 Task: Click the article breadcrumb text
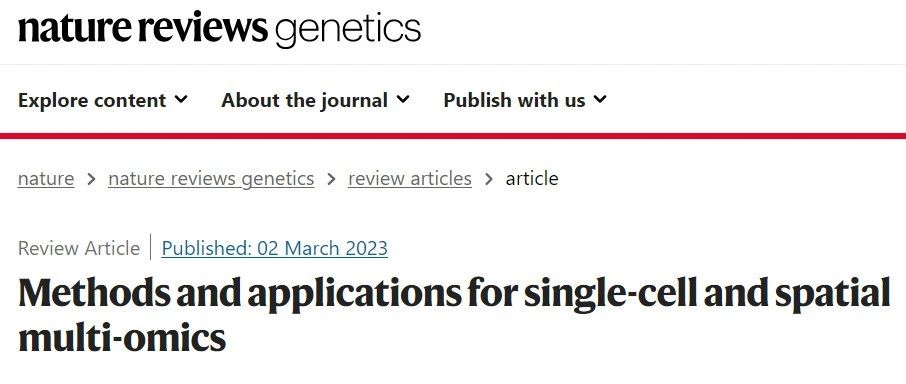tap(532, 178)
